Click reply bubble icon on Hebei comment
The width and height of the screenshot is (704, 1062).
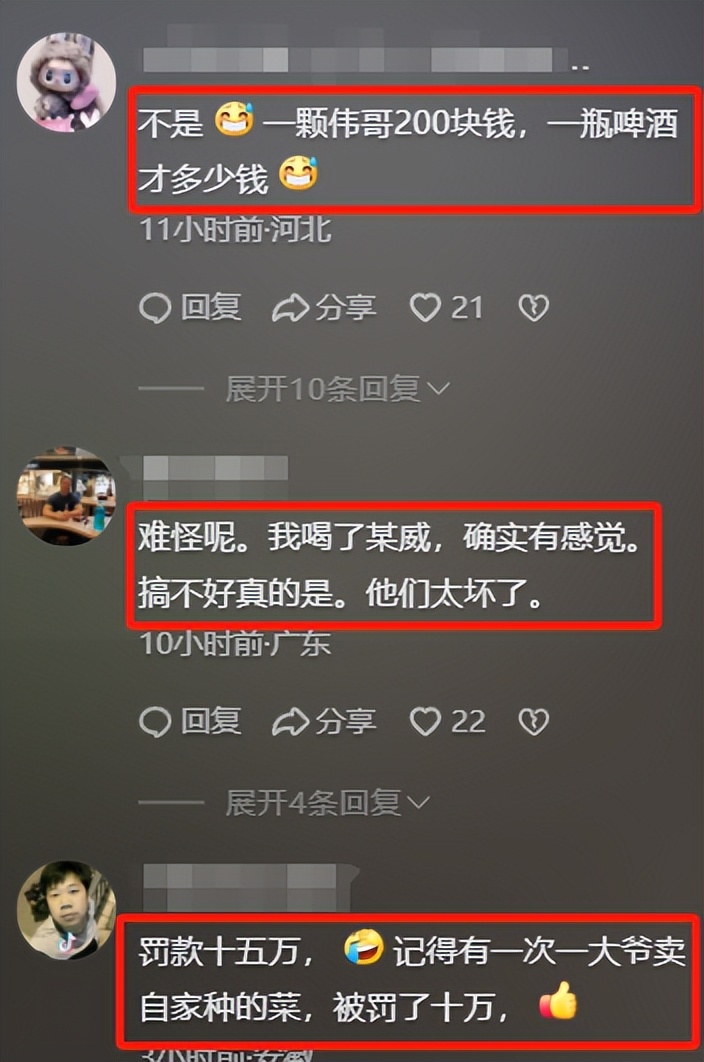154,308
